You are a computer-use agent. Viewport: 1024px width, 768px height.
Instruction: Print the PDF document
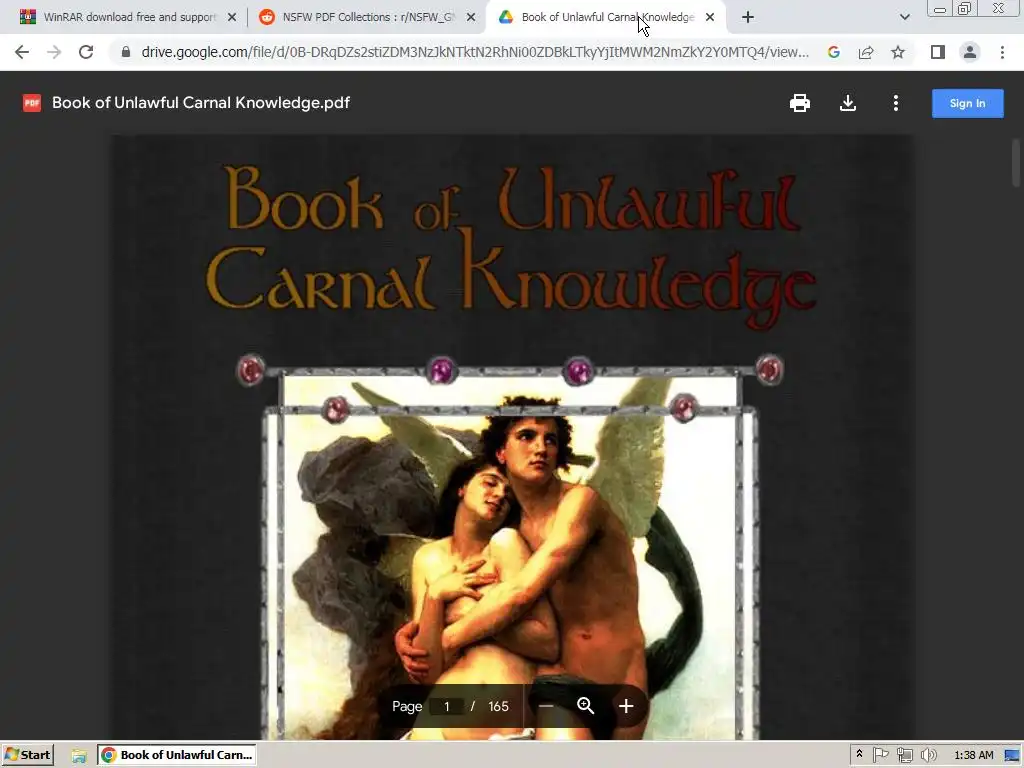click(x=799, y=103)
